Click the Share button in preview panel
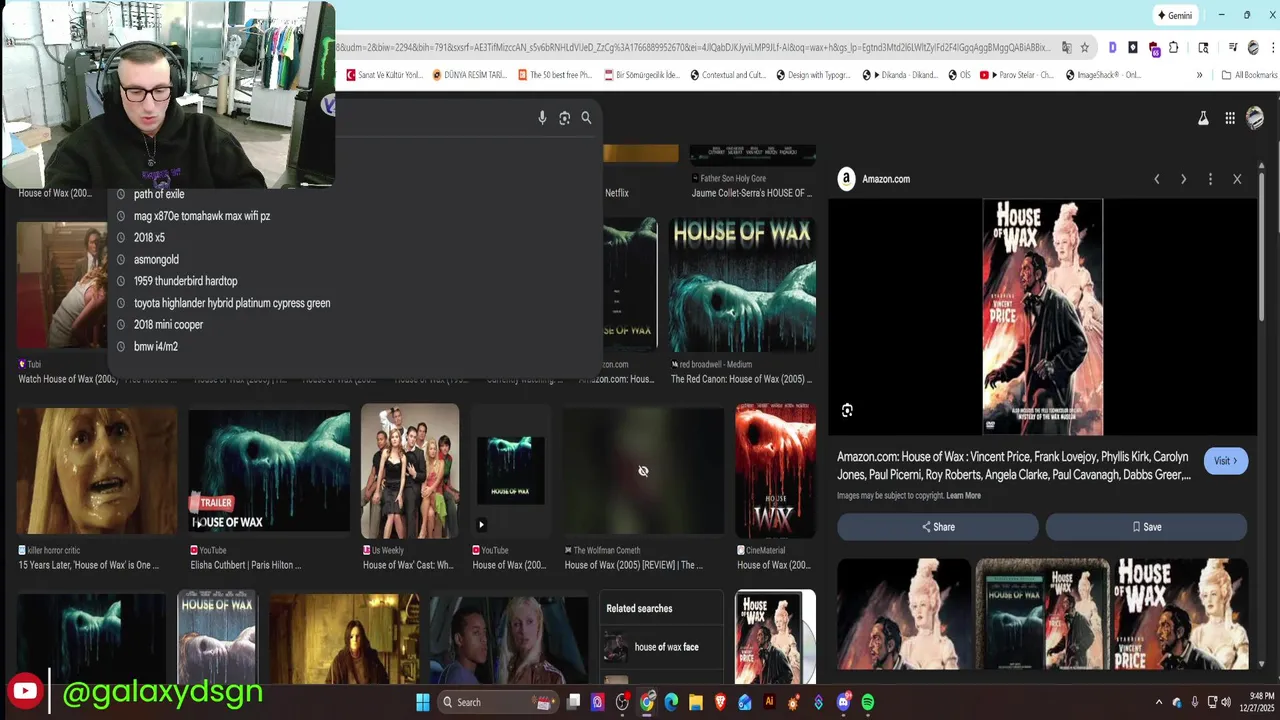 [938, 527]
